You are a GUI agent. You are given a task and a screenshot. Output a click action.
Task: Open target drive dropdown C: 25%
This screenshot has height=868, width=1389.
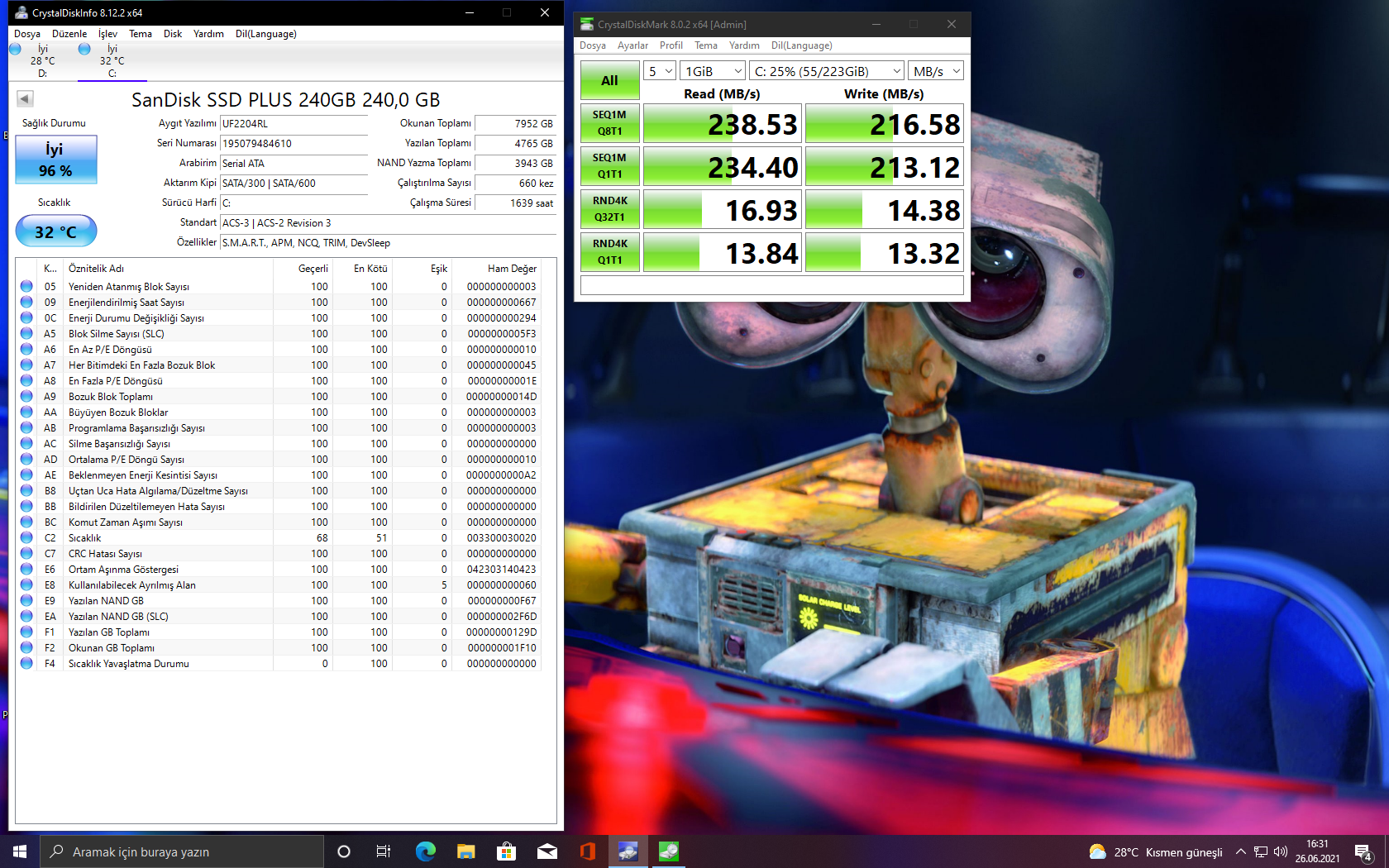827,71
